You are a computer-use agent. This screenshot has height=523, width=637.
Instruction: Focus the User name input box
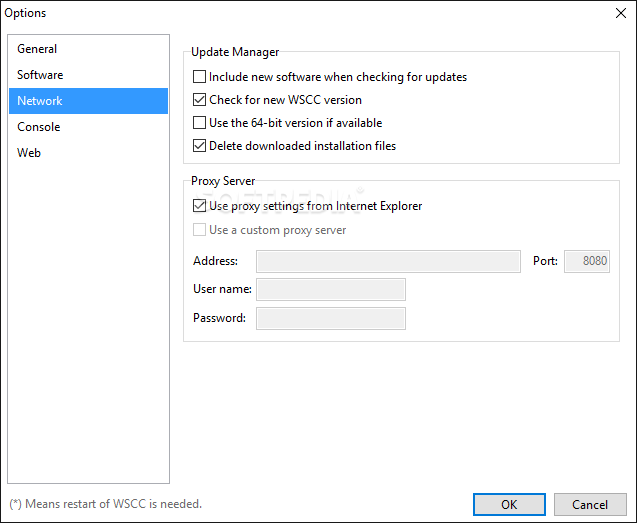click(331, 290)
